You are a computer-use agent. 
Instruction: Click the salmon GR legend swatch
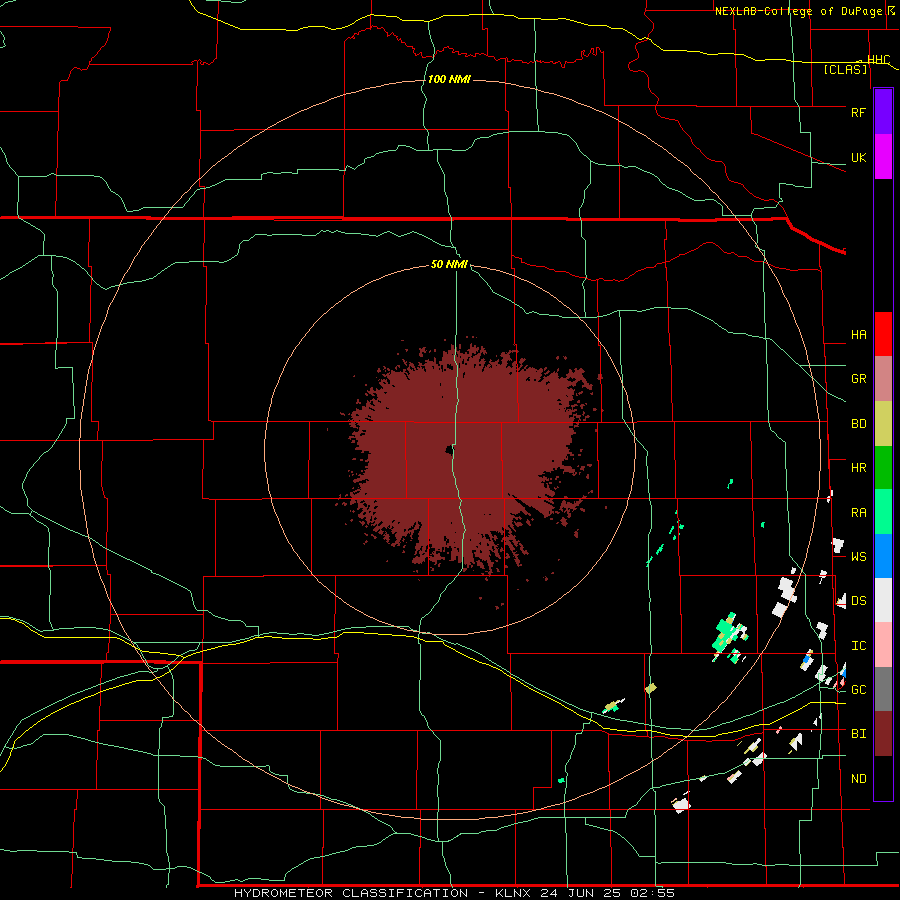[x=883, y=379]
